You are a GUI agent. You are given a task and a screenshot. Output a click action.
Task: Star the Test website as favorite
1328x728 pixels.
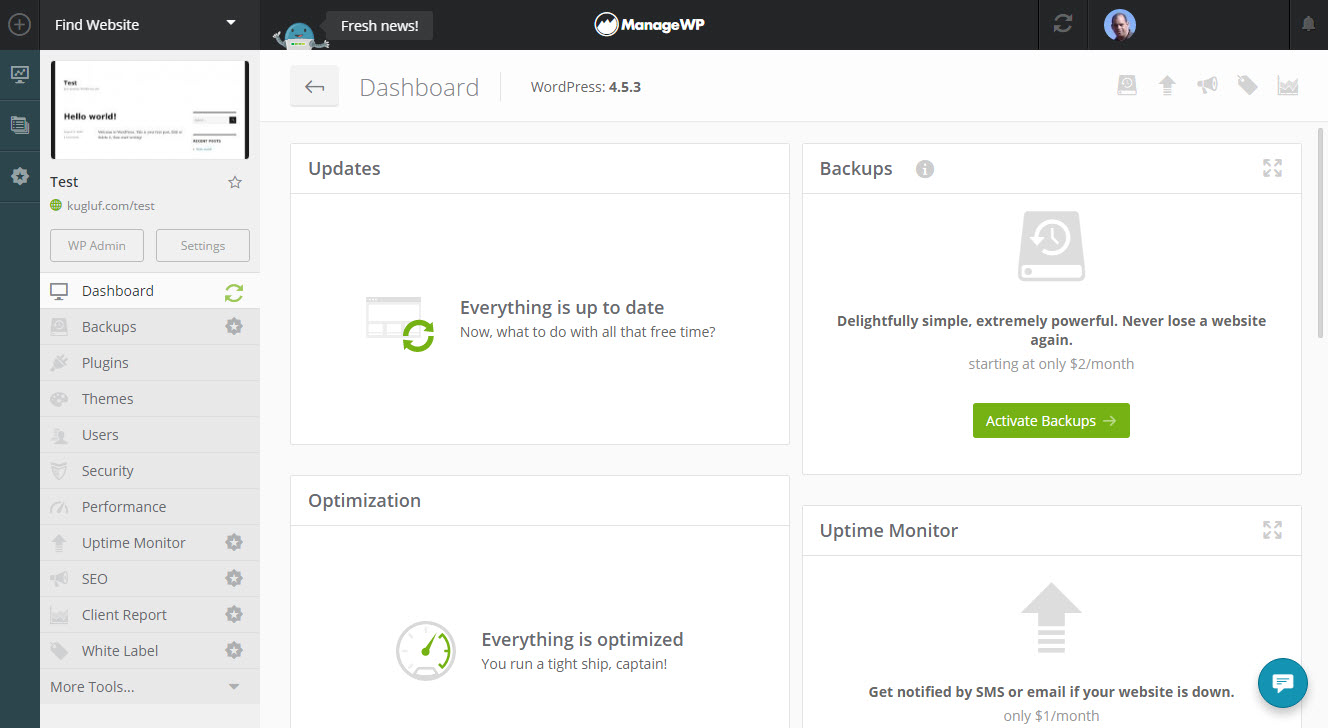pyautogui.click(x=235, y=182)
